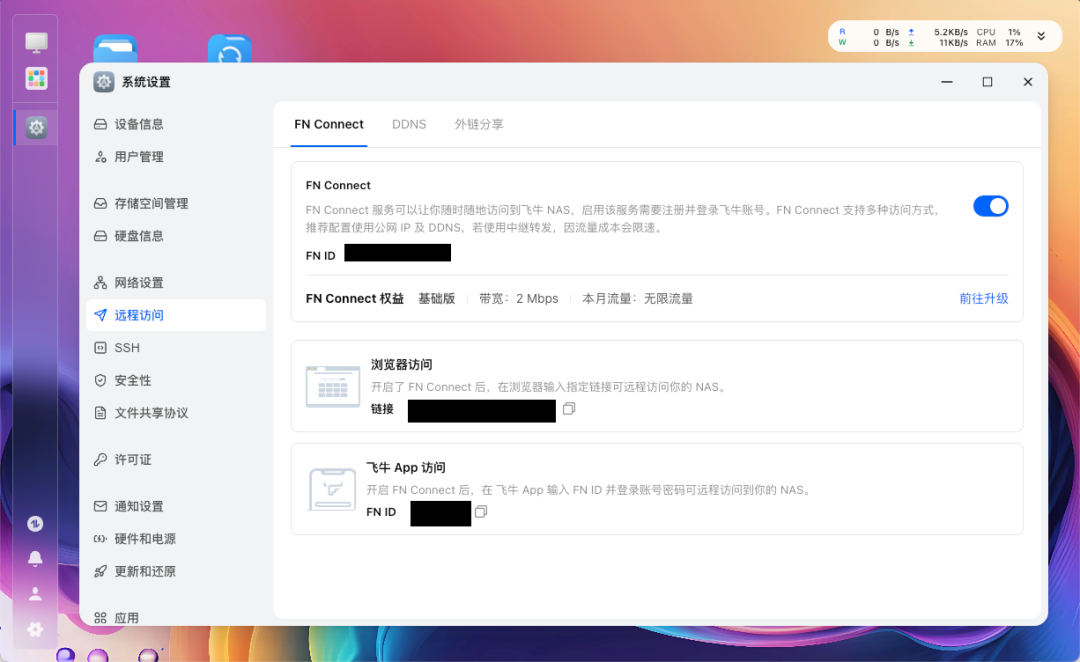Click the user profile icon in the dock

pyautogui.click(x=35, y=593)
